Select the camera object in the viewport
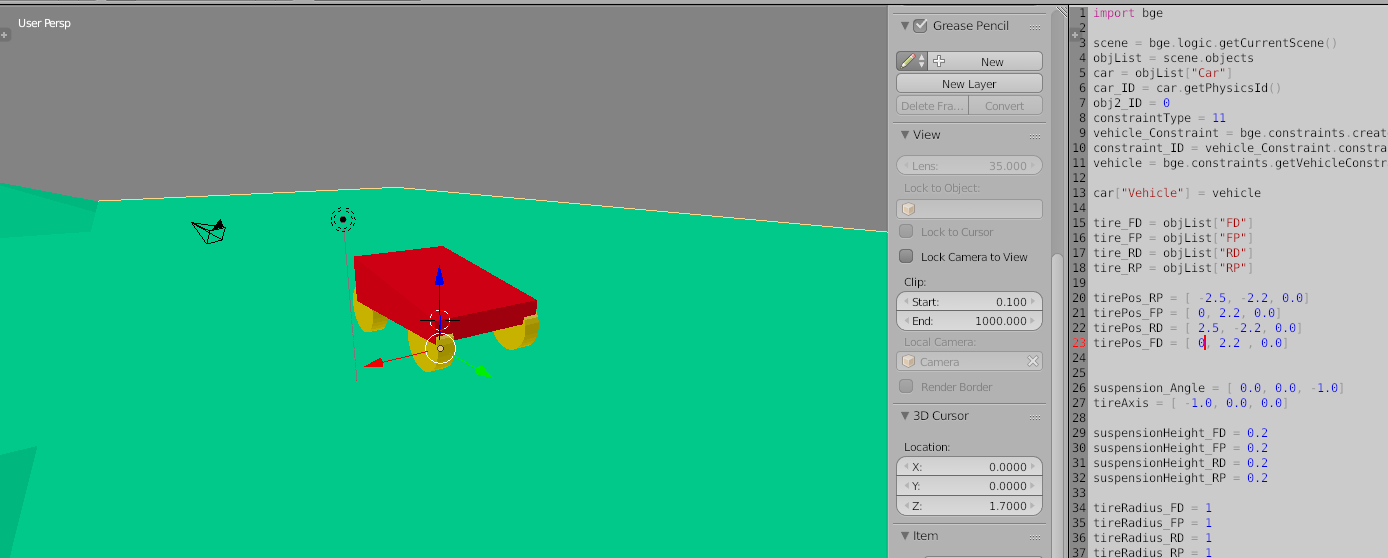The image size is (1388, 558). (209, 232)
